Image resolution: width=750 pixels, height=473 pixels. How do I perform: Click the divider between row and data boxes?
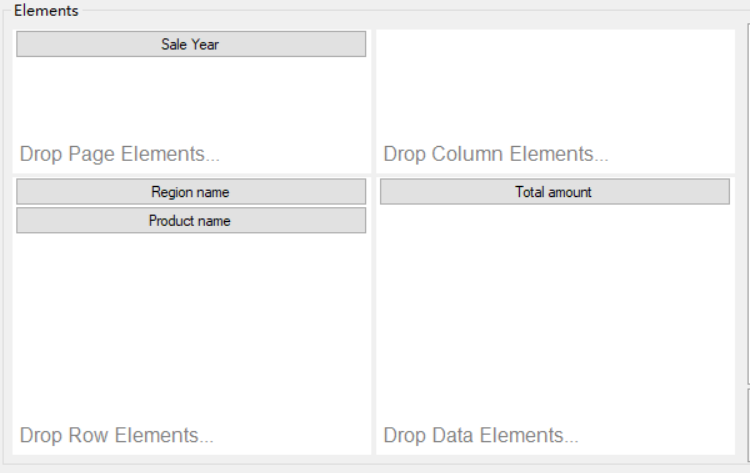click(x=374, y=316)
